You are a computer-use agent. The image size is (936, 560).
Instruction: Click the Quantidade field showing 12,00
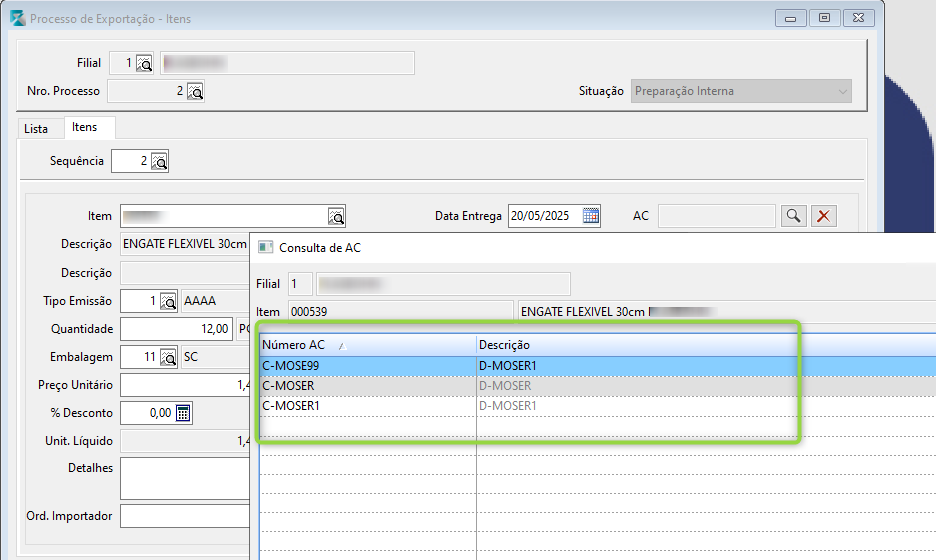click(x=176, y=329)
